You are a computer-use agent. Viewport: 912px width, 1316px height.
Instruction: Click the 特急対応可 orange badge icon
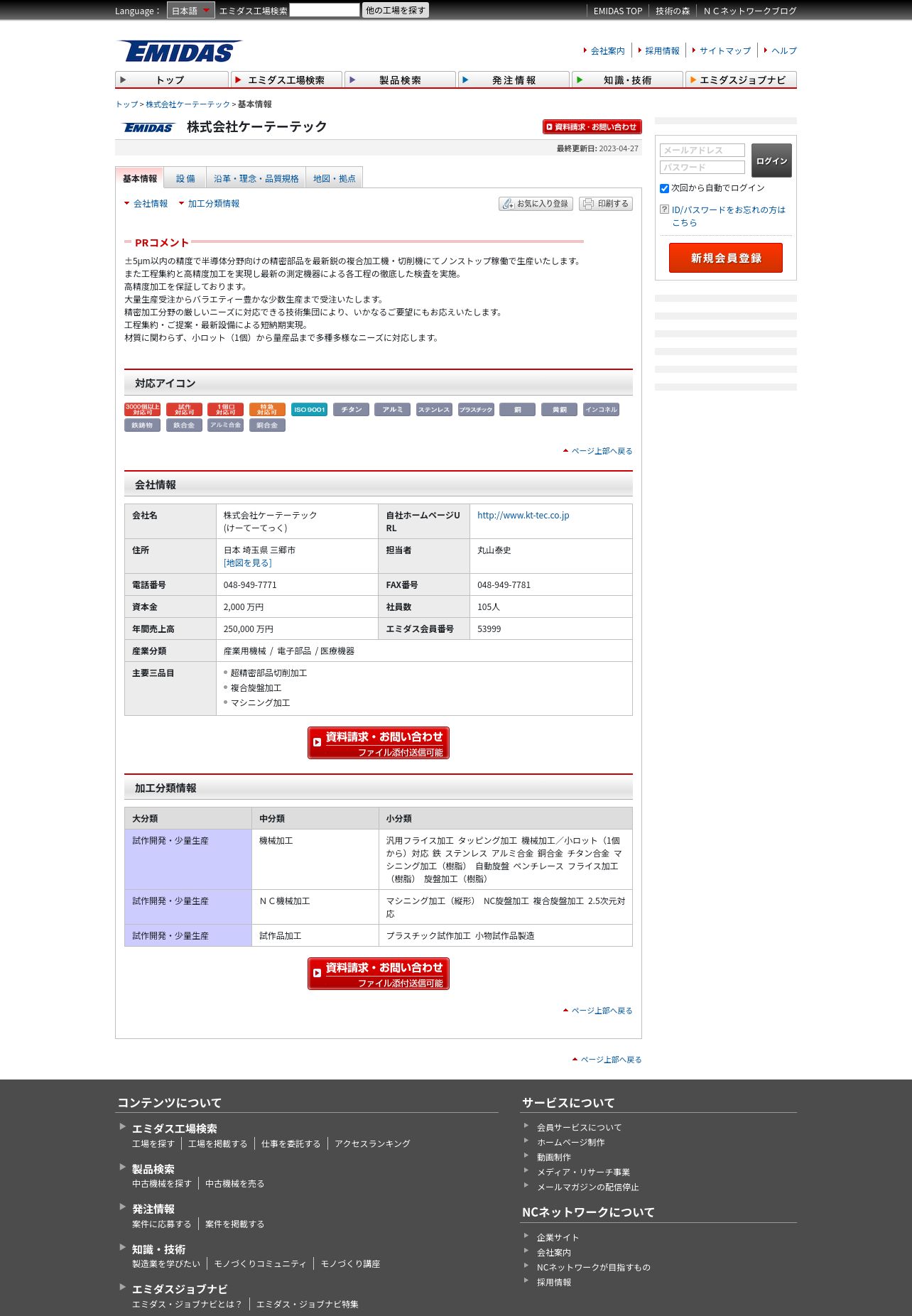[267, 410]
